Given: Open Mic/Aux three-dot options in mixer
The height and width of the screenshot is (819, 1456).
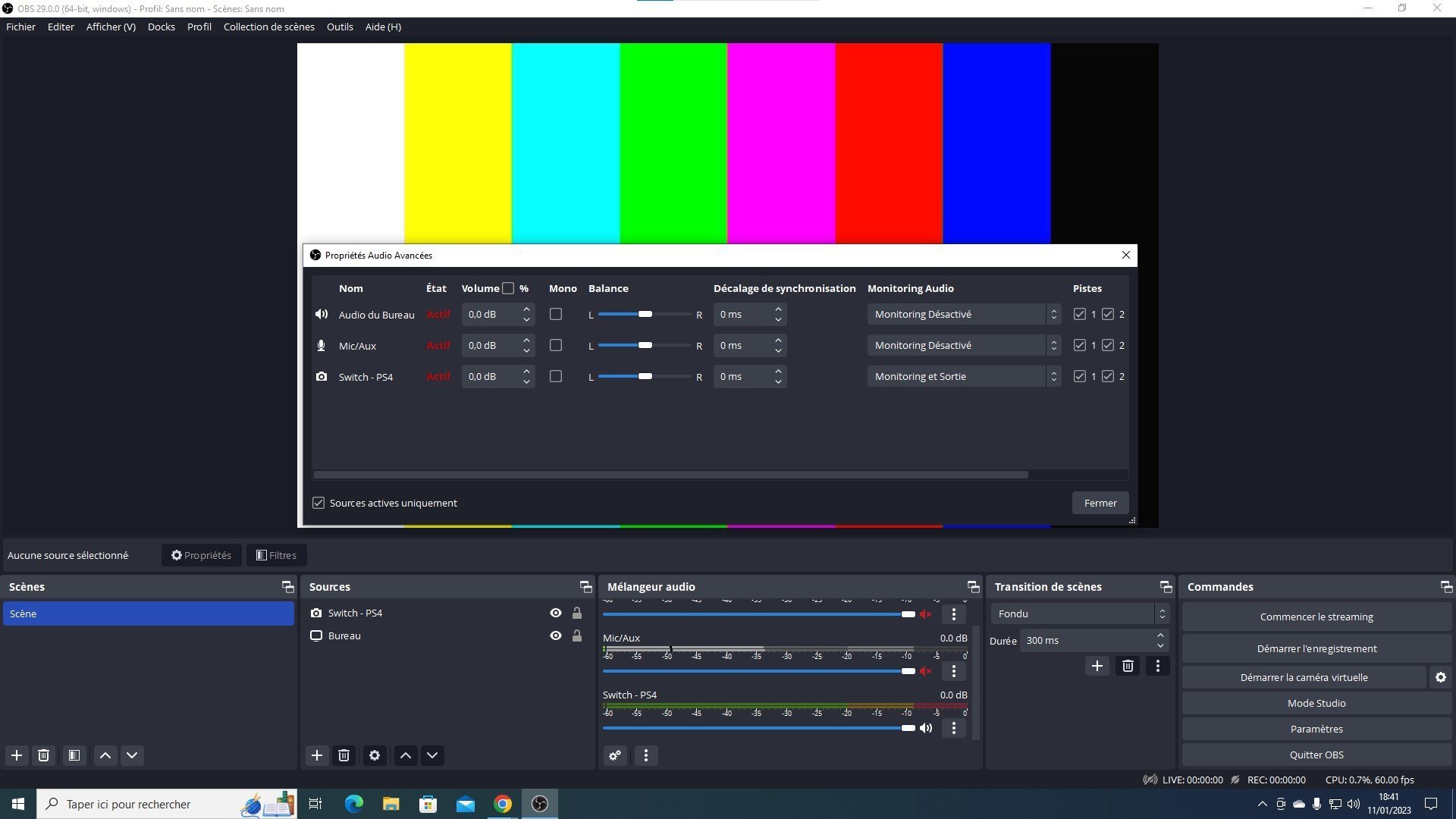Looking at the screenshot, I should tap(954, 671).
